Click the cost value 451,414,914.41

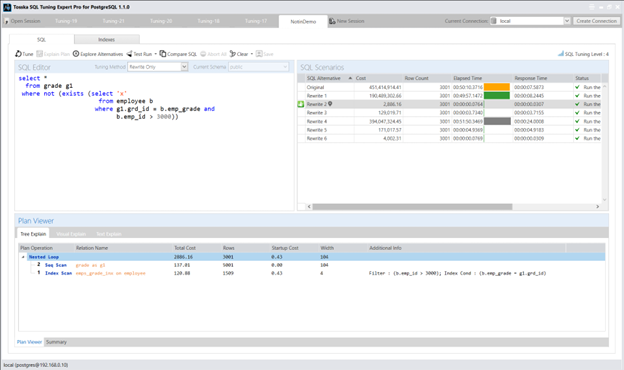tap(385, 87)
